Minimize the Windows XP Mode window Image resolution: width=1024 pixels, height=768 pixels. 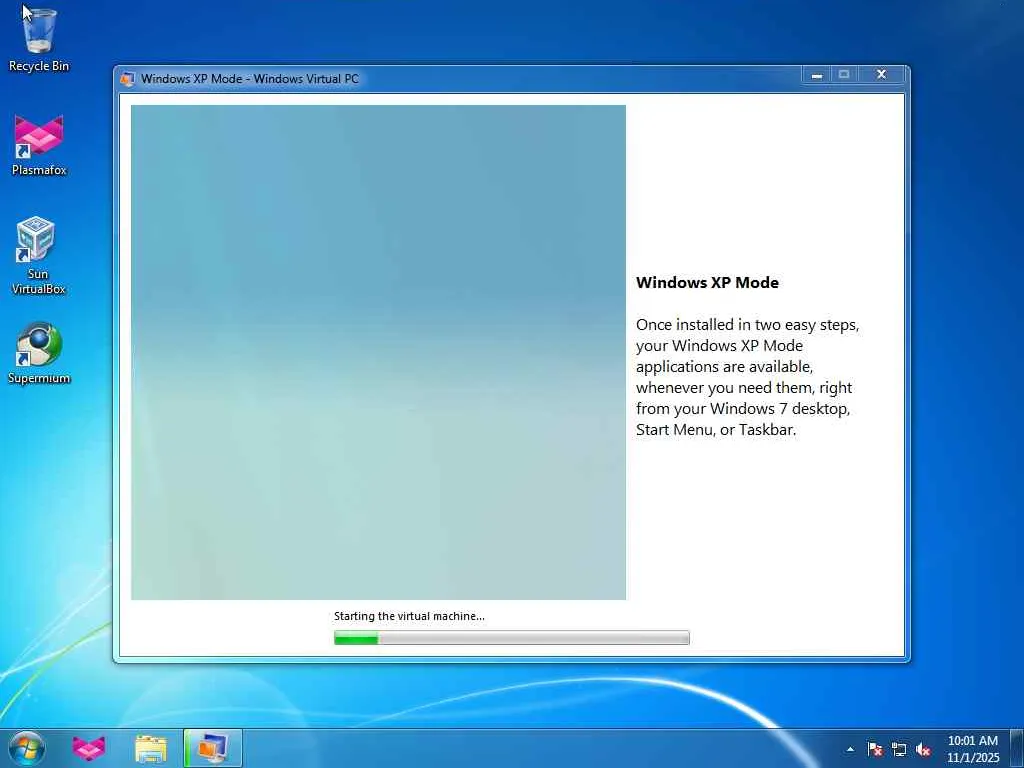click(816, 74)
